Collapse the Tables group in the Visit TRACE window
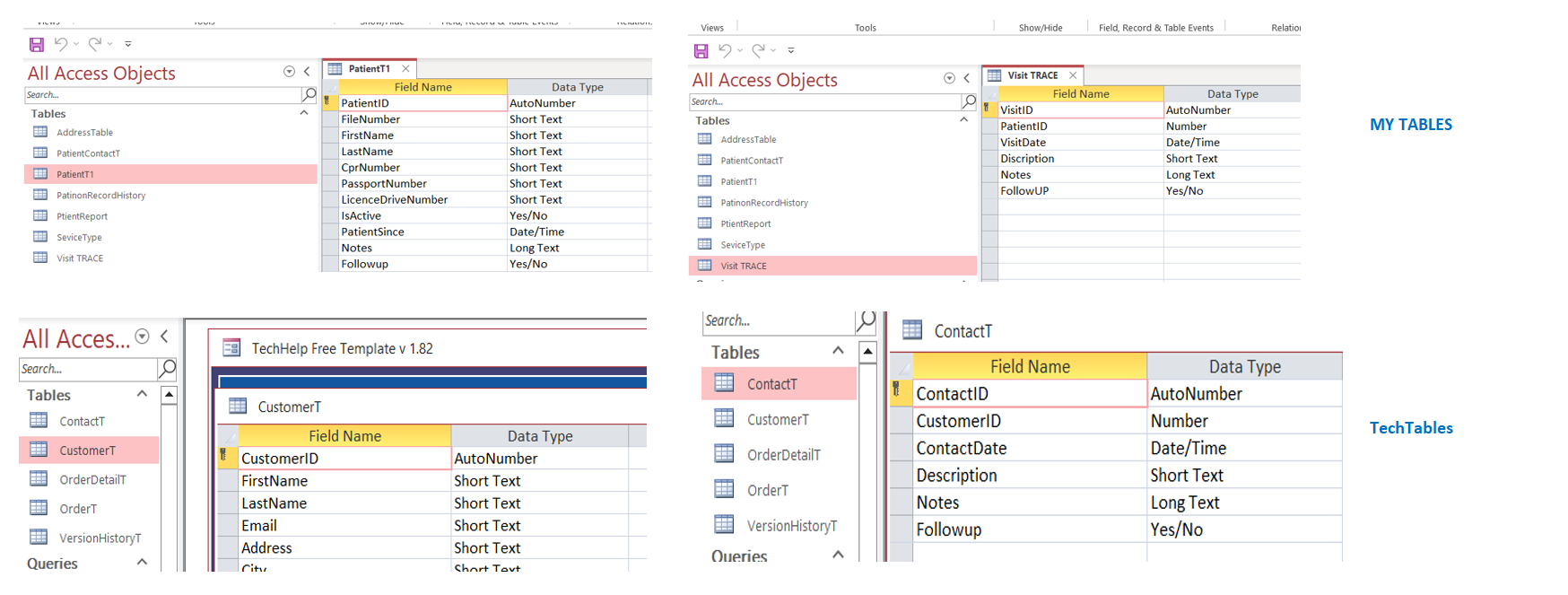Viewport: 1568px width, 595px height. click(x=964, y=120)
